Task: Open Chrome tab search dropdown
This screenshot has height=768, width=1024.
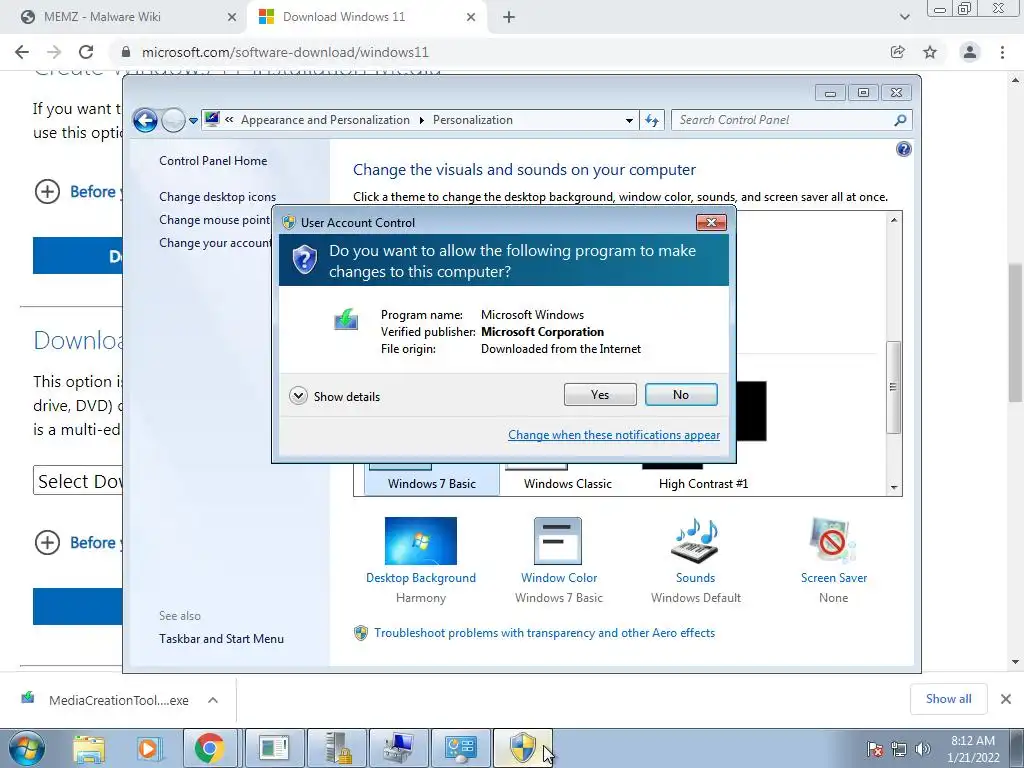Action: (904, 17)
